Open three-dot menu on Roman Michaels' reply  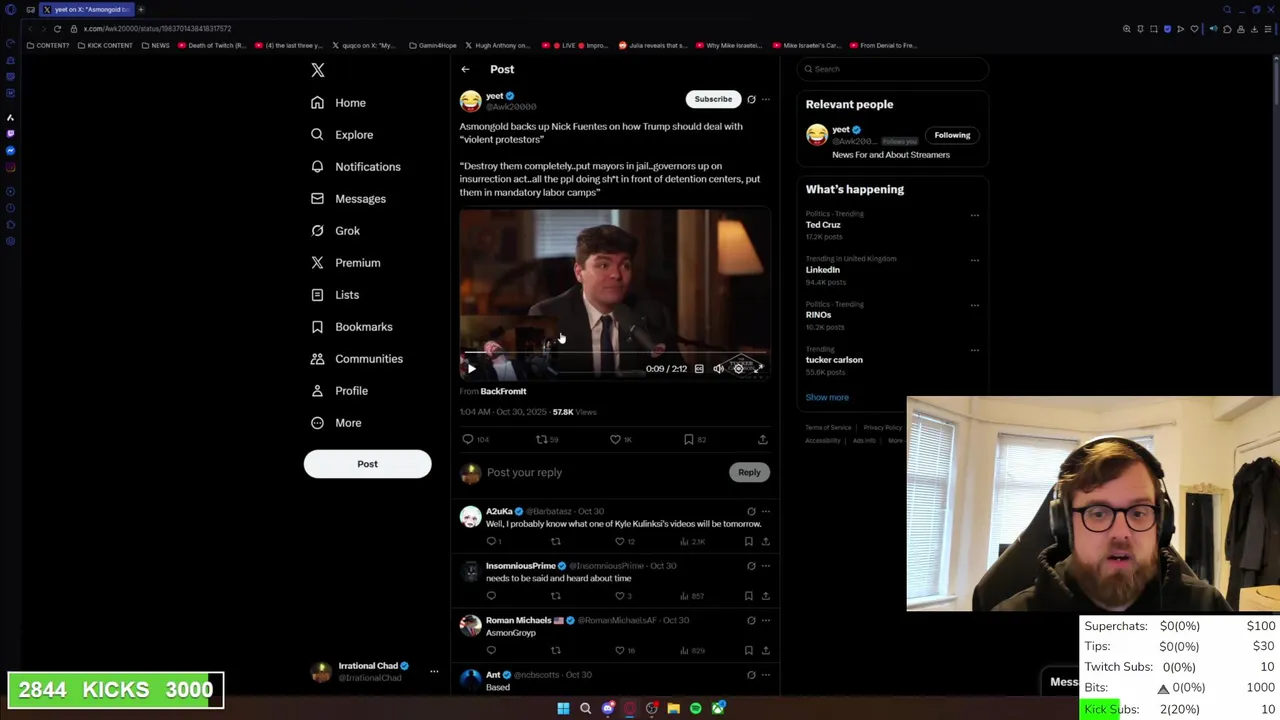tap(766, 620)
